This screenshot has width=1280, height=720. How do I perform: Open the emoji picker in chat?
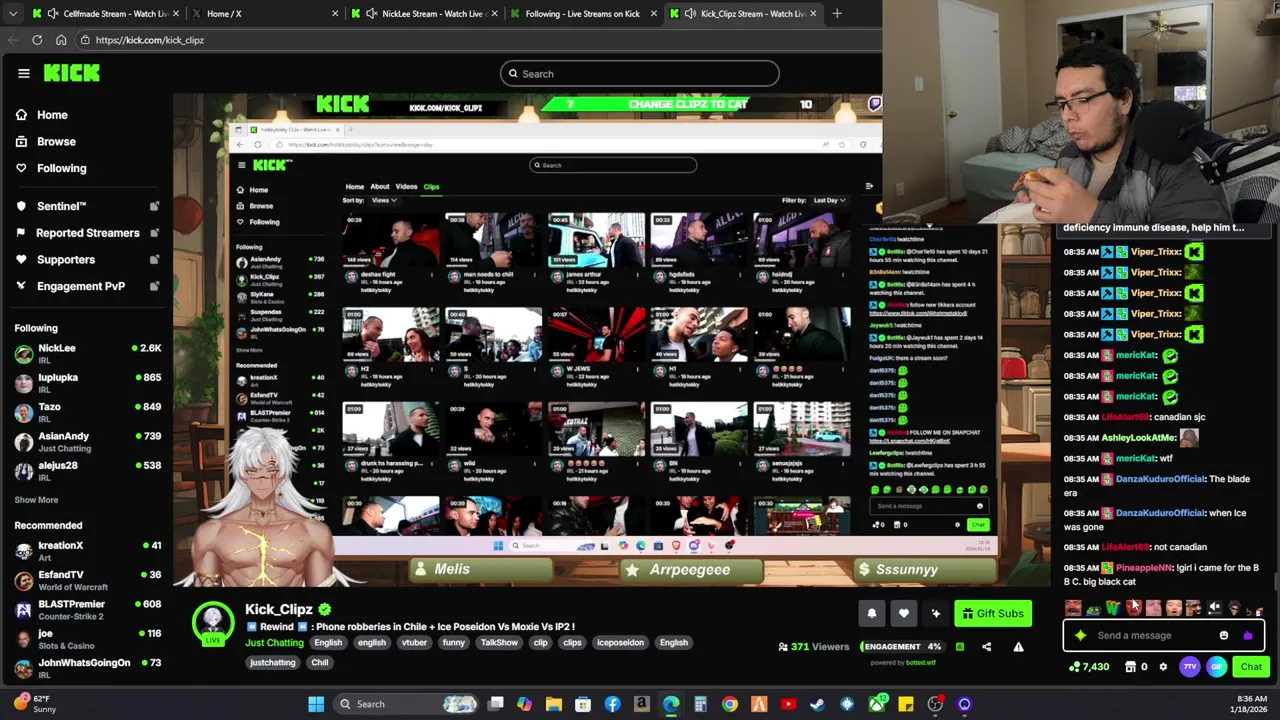(x=1224, y=635)
